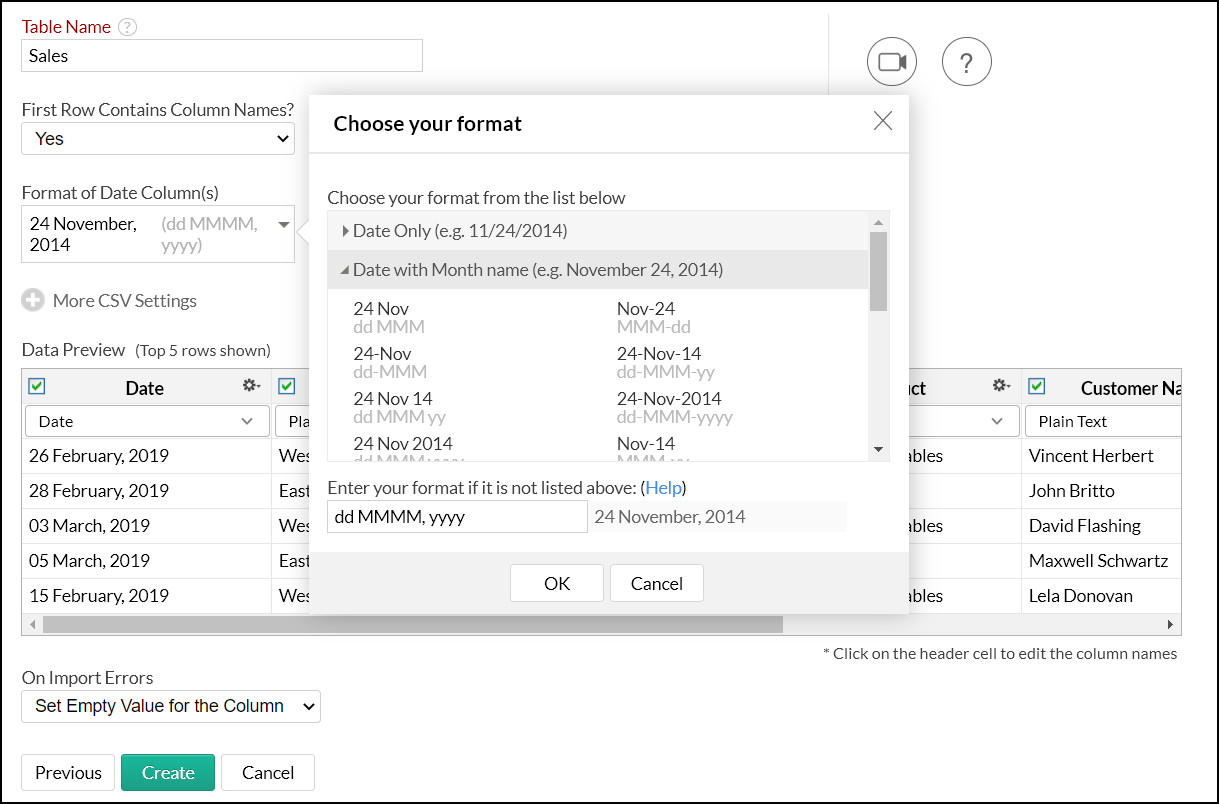The height and width of the screenshot is (804, 1219).
Task: Open the Help link
Action: coord(663,488)
